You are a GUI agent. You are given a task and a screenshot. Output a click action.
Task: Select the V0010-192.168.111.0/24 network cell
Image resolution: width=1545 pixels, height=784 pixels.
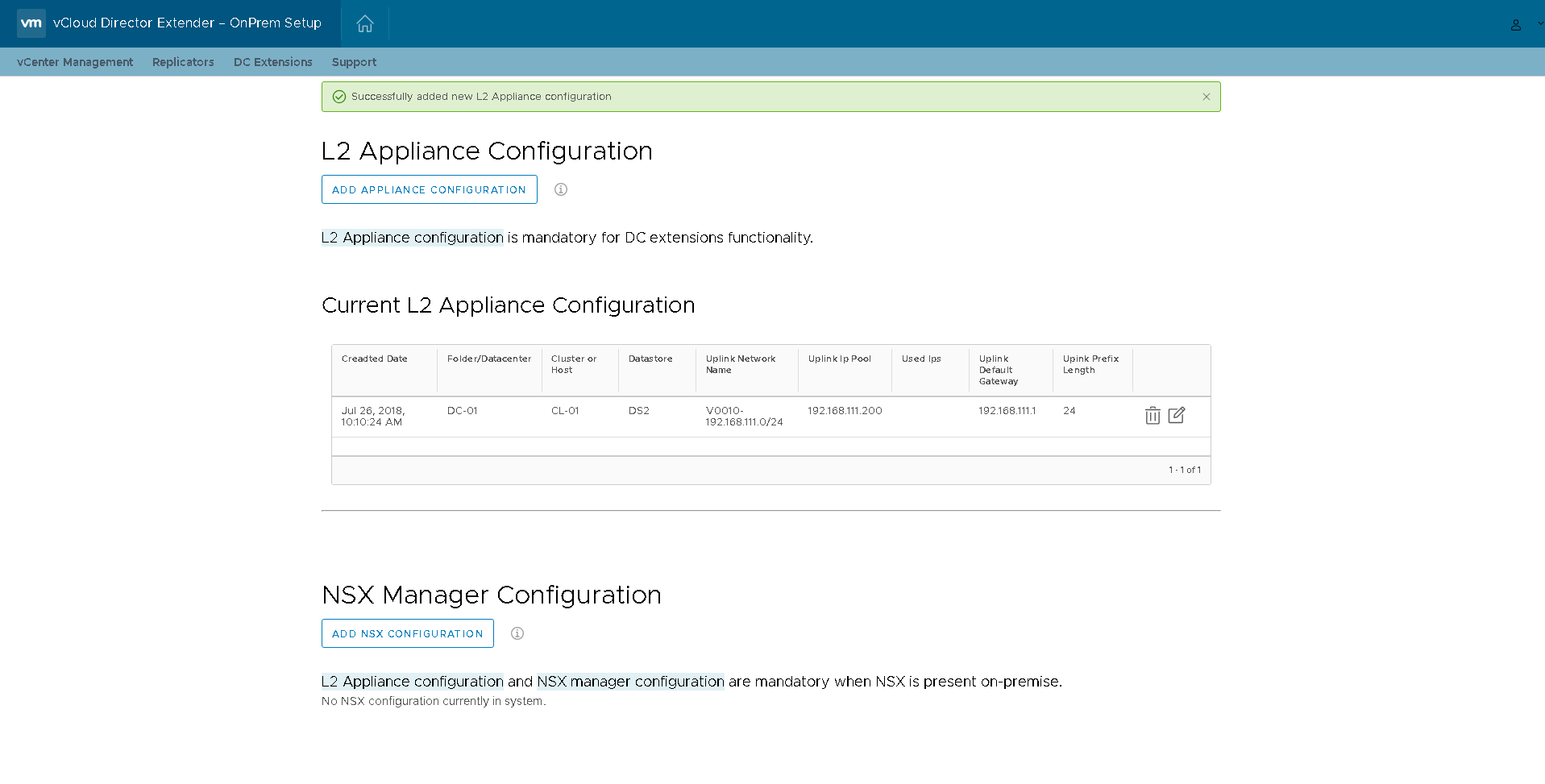click(x=744, y=417)
